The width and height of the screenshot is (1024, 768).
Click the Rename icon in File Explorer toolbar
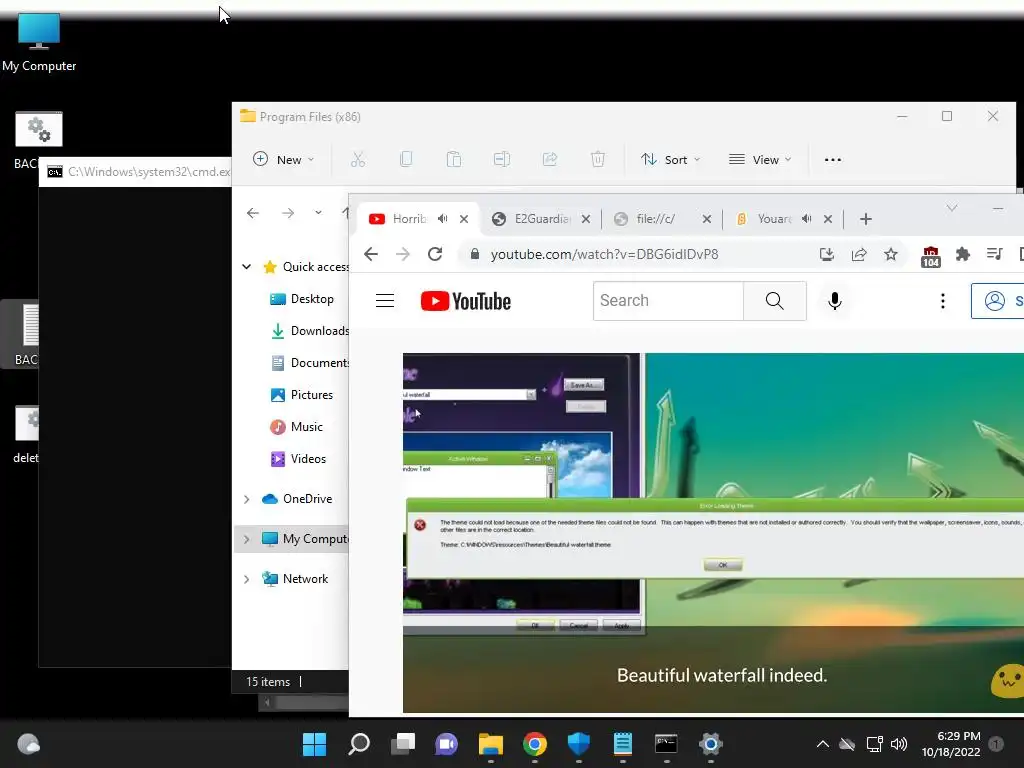pyautogui.click(x=502, y=159)
